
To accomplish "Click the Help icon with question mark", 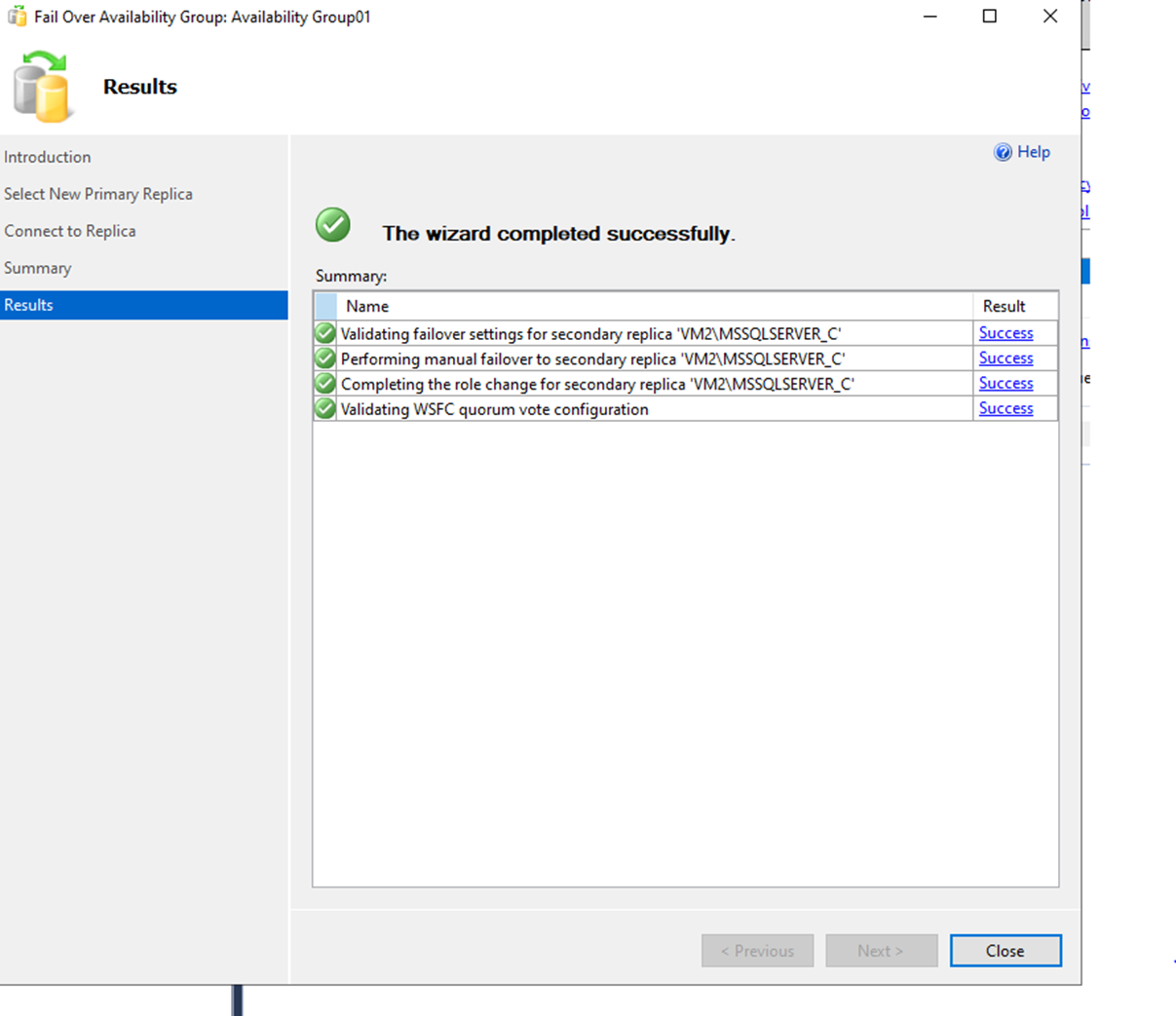I will [1003, 152].
